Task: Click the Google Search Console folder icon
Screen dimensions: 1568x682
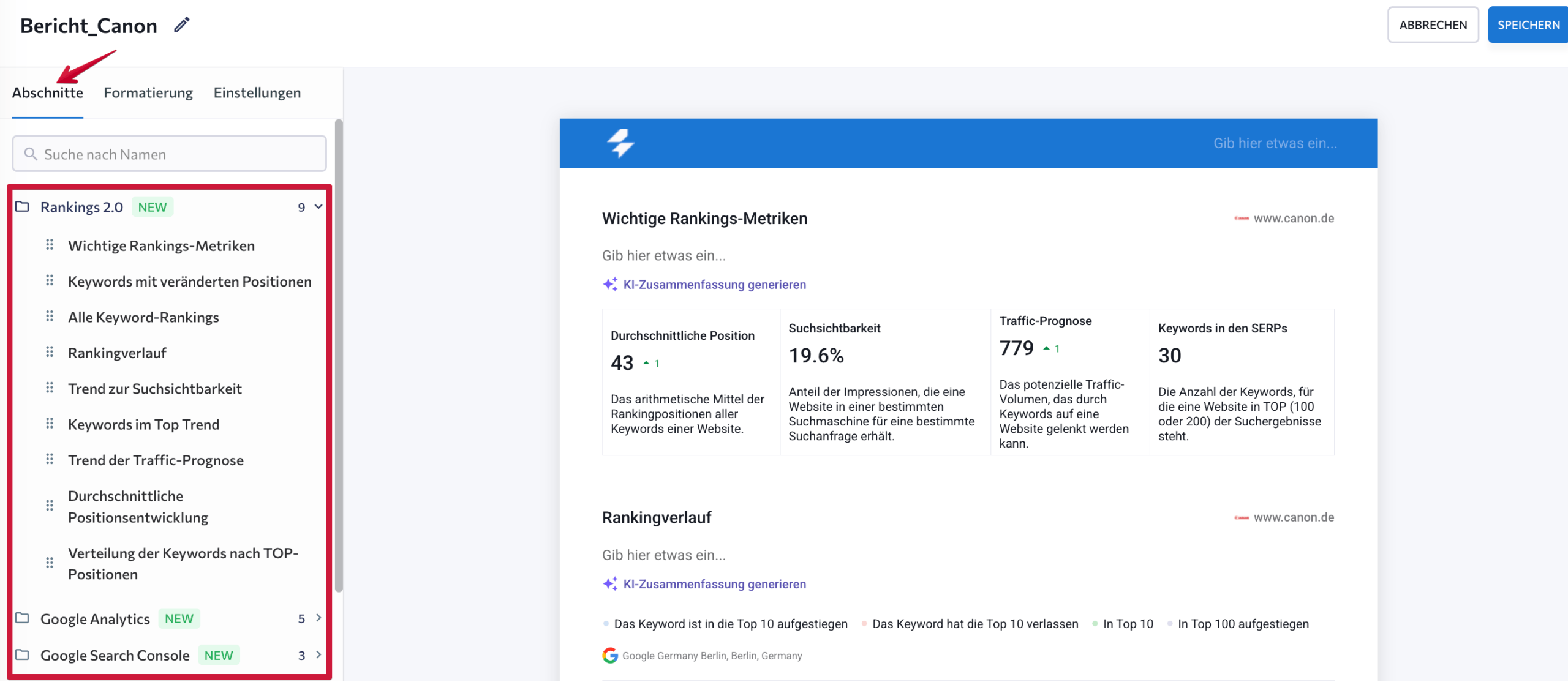Action: [x=23, y=655]
